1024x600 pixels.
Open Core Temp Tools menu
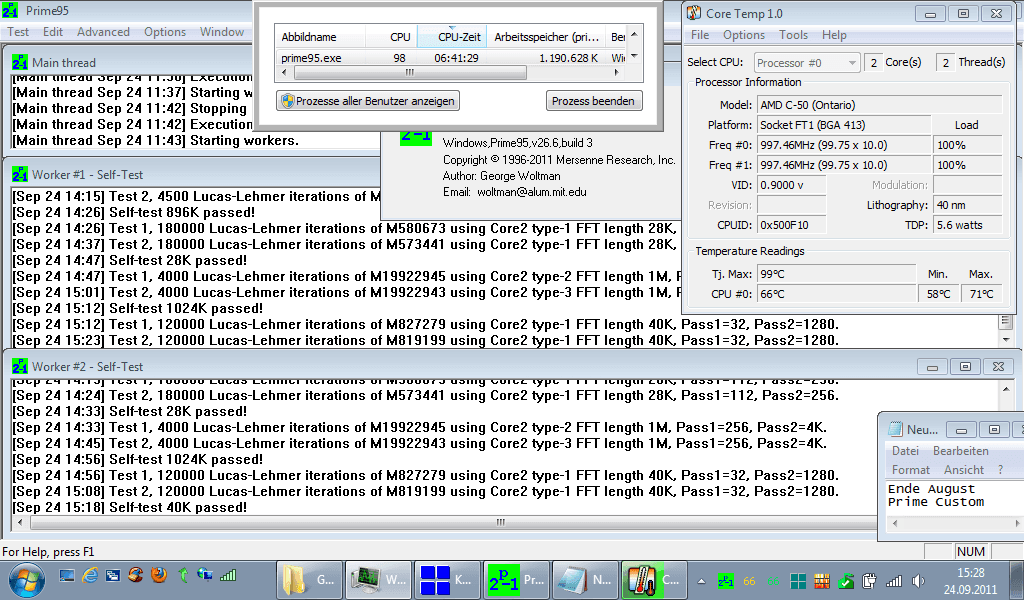793,35
